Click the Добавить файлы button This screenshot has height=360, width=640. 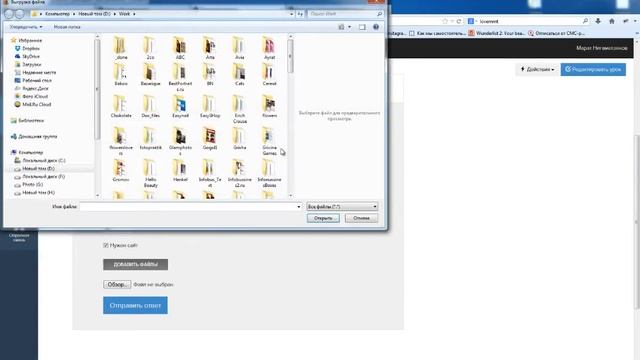(135, 264)
